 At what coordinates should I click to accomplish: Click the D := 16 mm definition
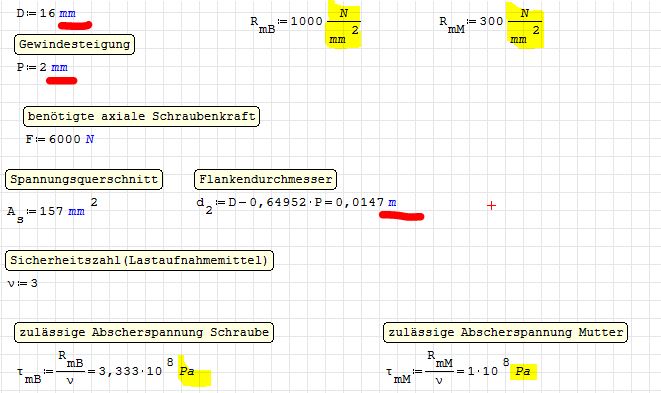point(46,13)
